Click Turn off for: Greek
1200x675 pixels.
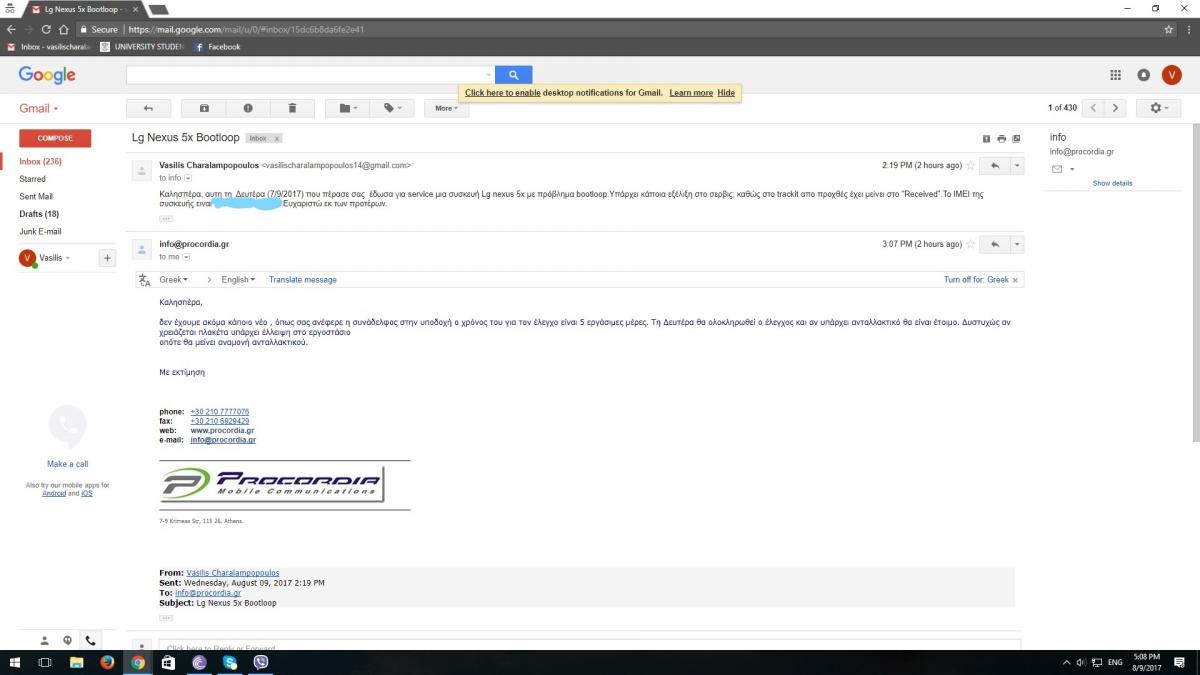(x=976, y=280)
